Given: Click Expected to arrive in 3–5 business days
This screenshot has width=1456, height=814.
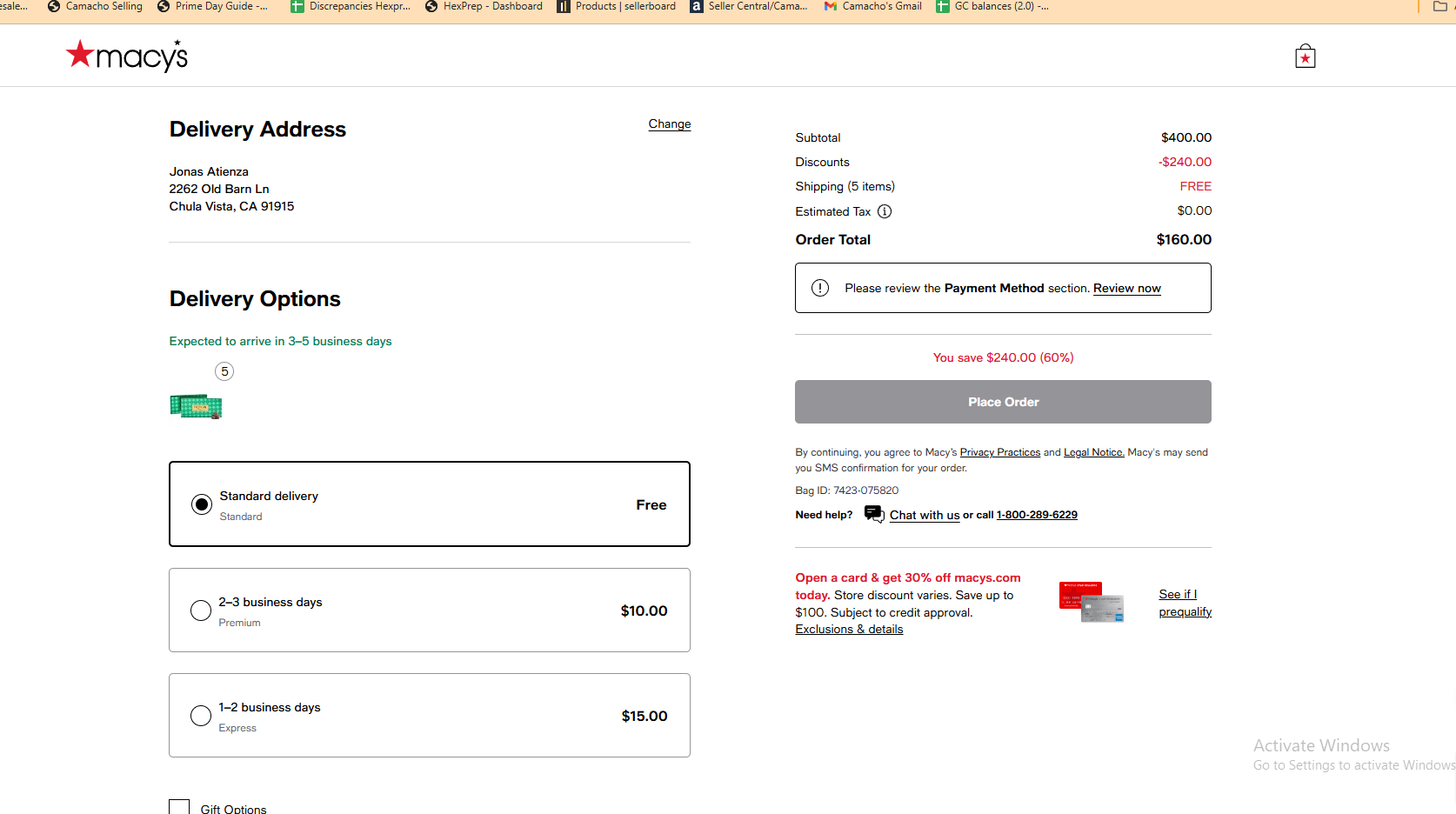Looking at the screenshot, I should (280, 341).
